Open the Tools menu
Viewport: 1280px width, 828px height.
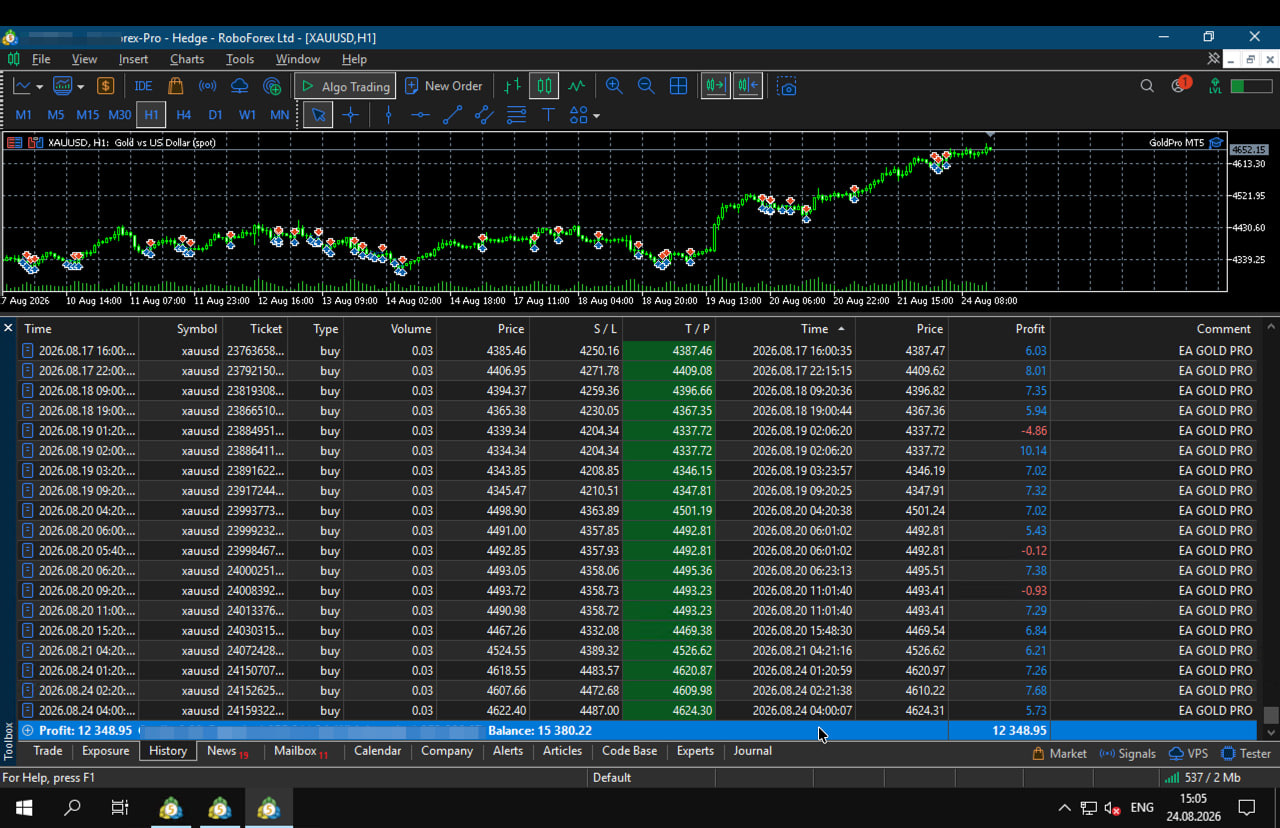pos(240,59)
